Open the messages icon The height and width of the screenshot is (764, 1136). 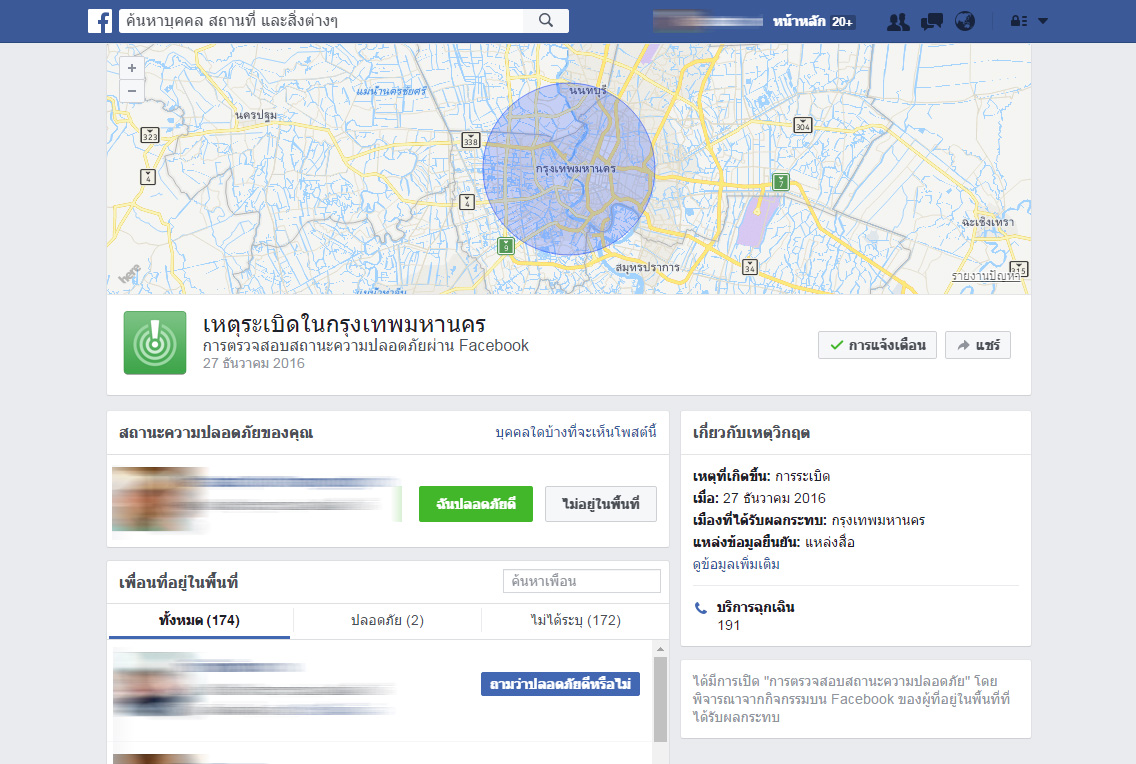click(x=932, y=22)
